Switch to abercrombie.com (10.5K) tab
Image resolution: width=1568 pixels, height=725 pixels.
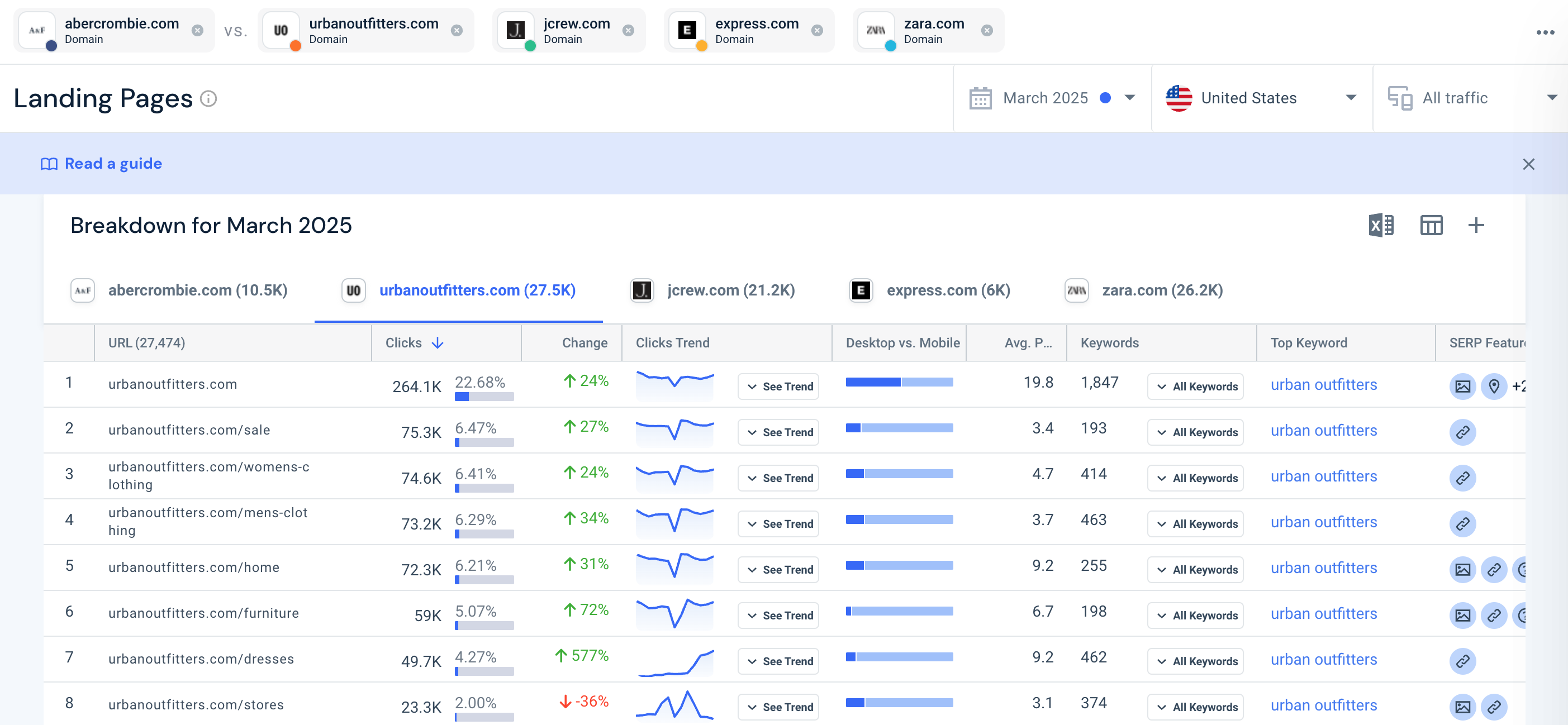(x=179, y=291)
